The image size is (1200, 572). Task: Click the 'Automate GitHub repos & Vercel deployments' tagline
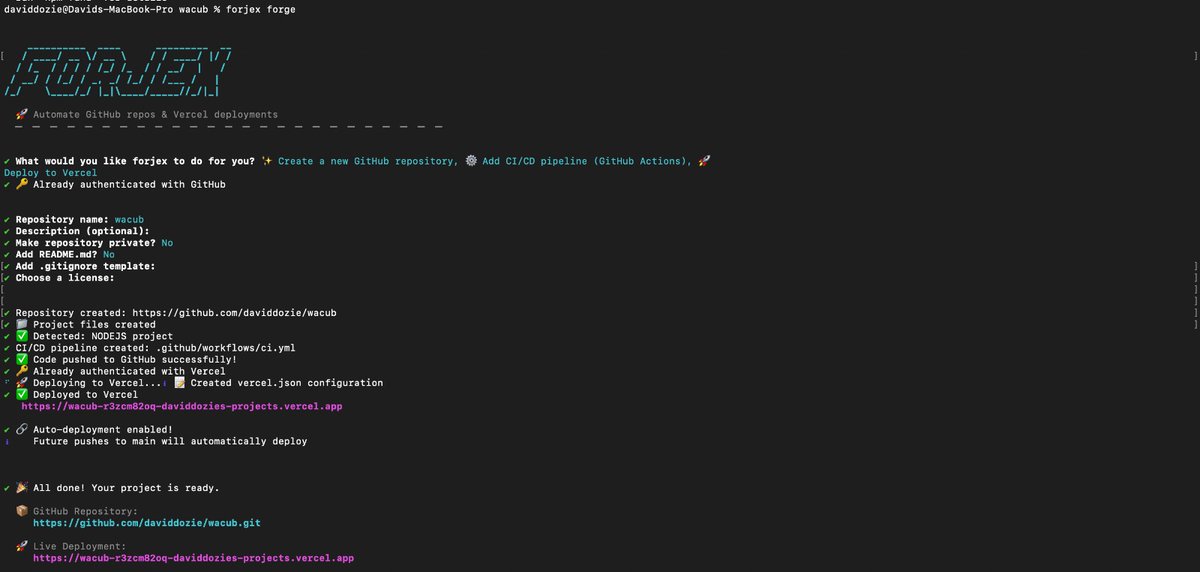pos(155,115)
